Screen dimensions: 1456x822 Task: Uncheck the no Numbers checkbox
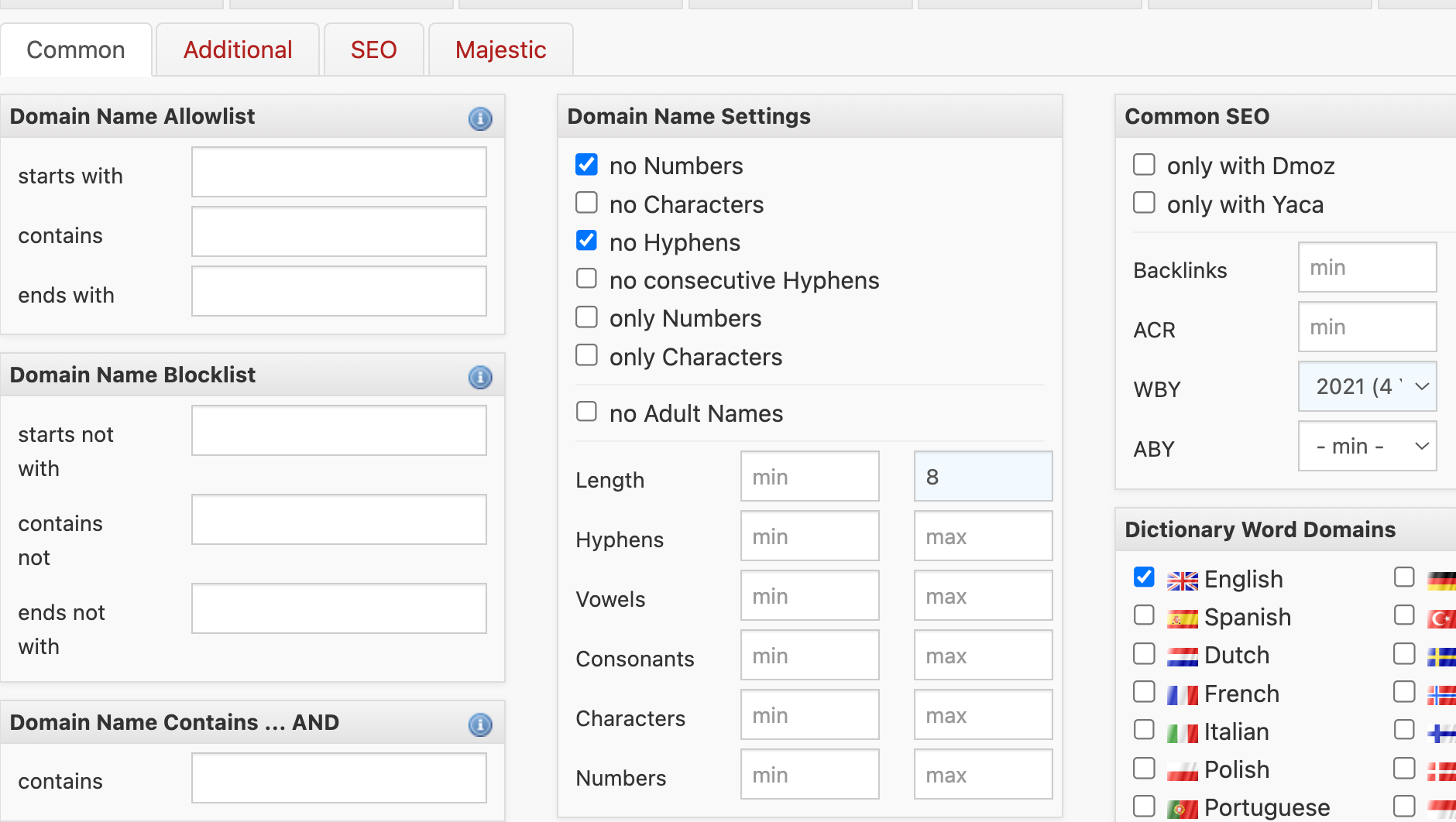click(586, 164)
